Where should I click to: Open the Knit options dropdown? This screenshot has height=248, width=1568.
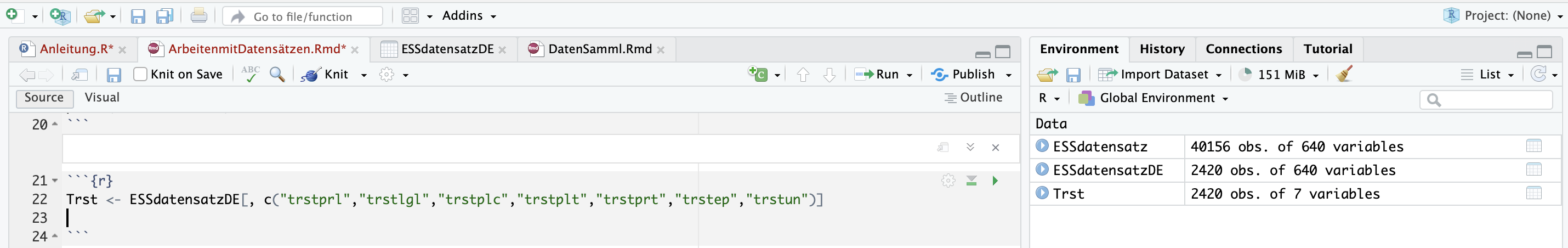coord(364,75)
